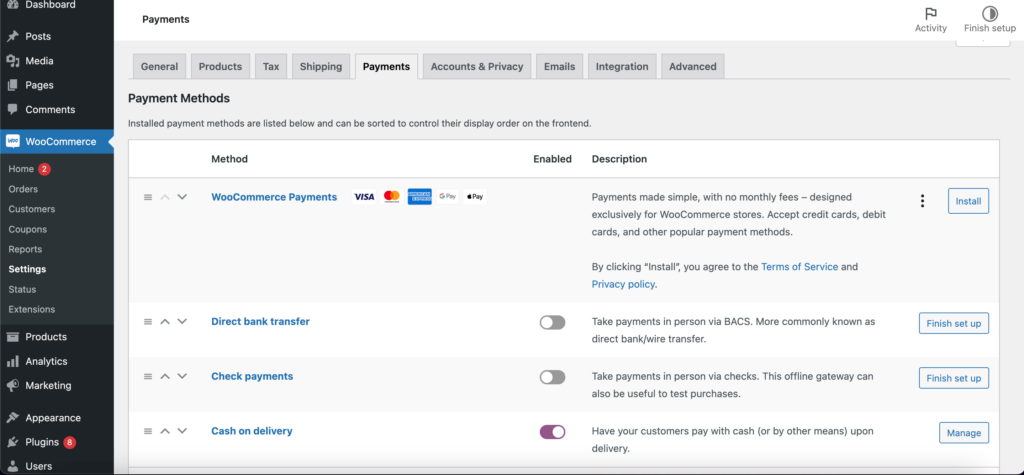Move Check payments up with arrow
The width and height of the screenshot is (1024, 475).
pos(165,377)
